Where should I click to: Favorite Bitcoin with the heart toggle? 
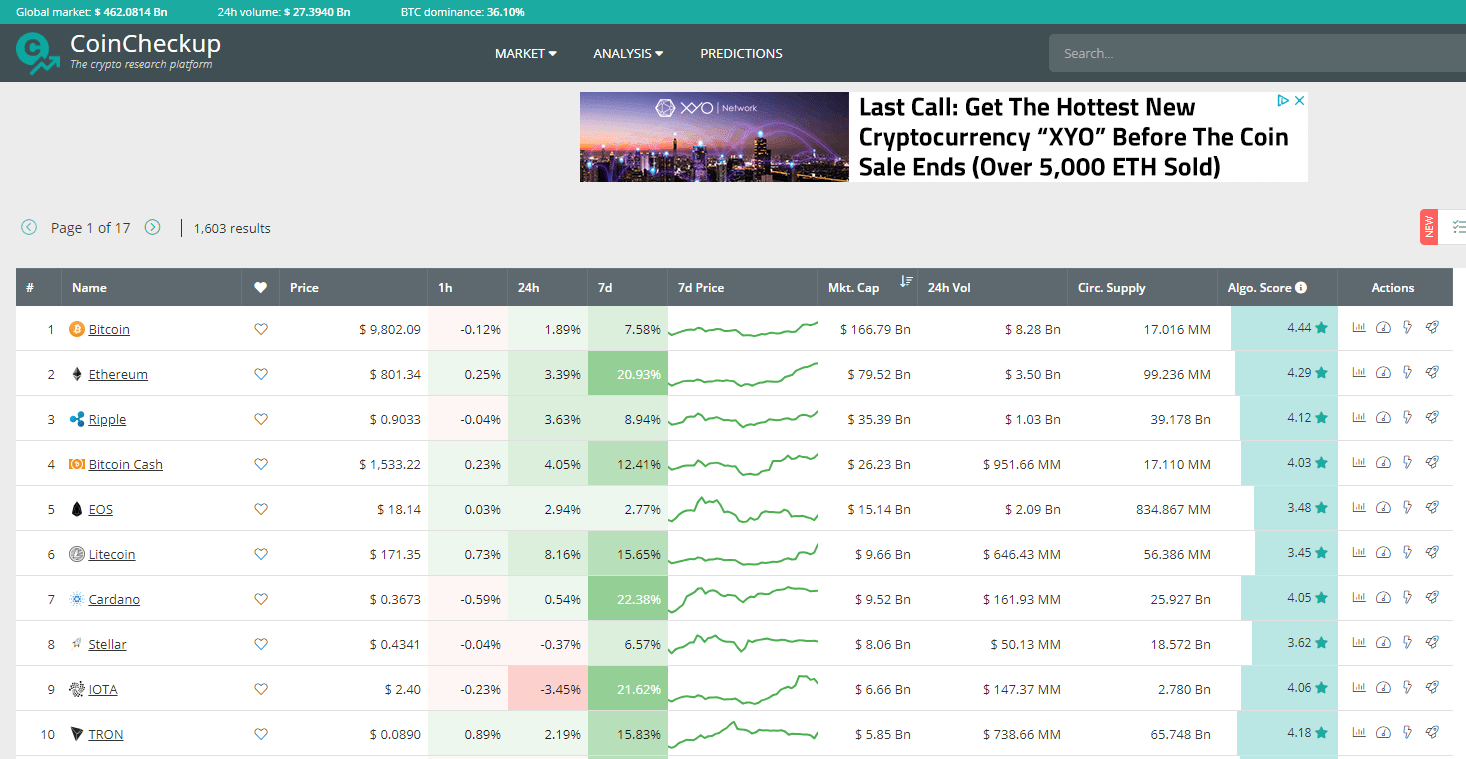pos(261,329)
